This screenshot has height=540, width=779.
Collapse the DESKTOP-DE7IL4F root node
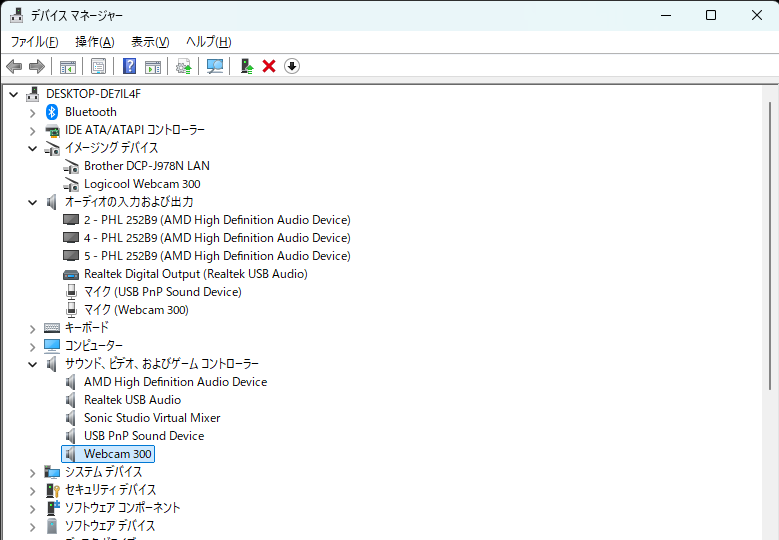coord(14,94)
